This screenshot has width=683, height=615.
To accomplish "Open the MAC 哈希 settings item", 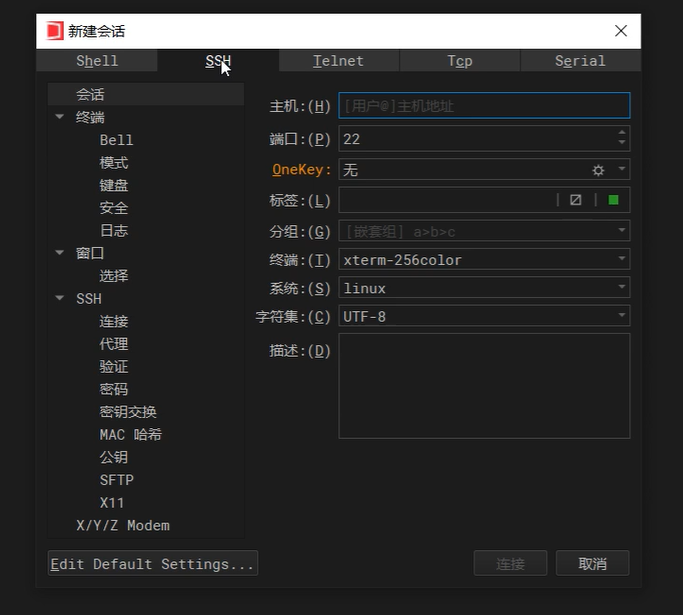I will [131, 434].
